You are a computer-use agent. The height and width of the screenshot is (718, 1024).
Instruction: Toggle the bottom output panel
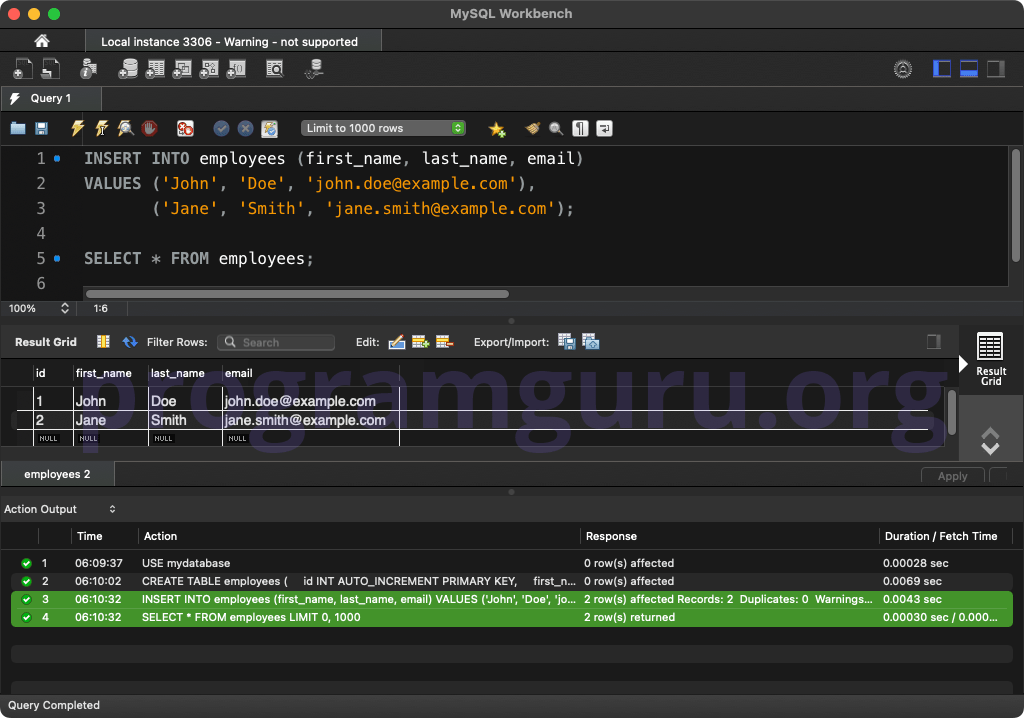[968, 69]
